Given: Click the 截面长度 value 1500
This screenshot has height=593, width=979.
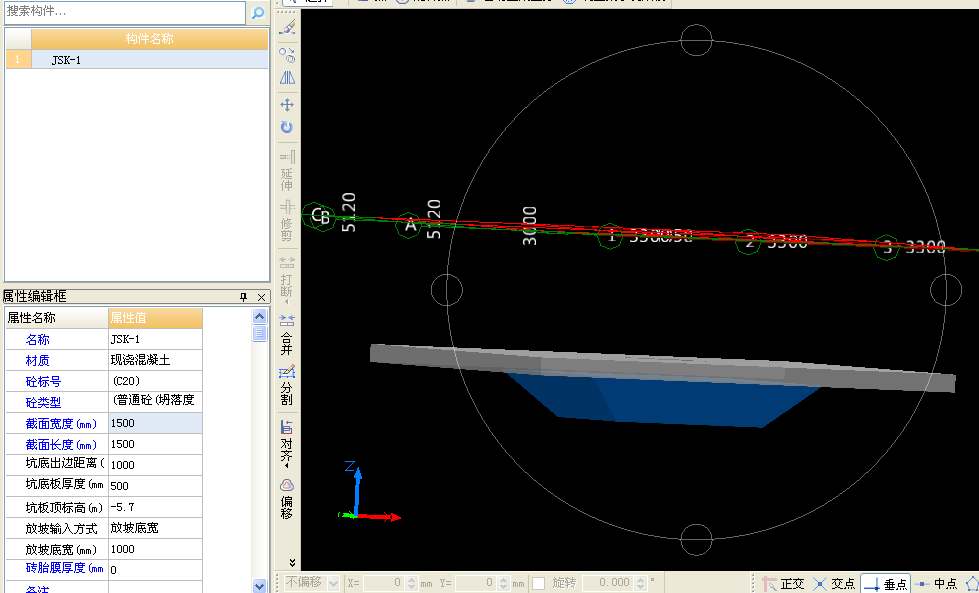Looking at the screenshot, I should pyautogui.click(x=155, y=444).
